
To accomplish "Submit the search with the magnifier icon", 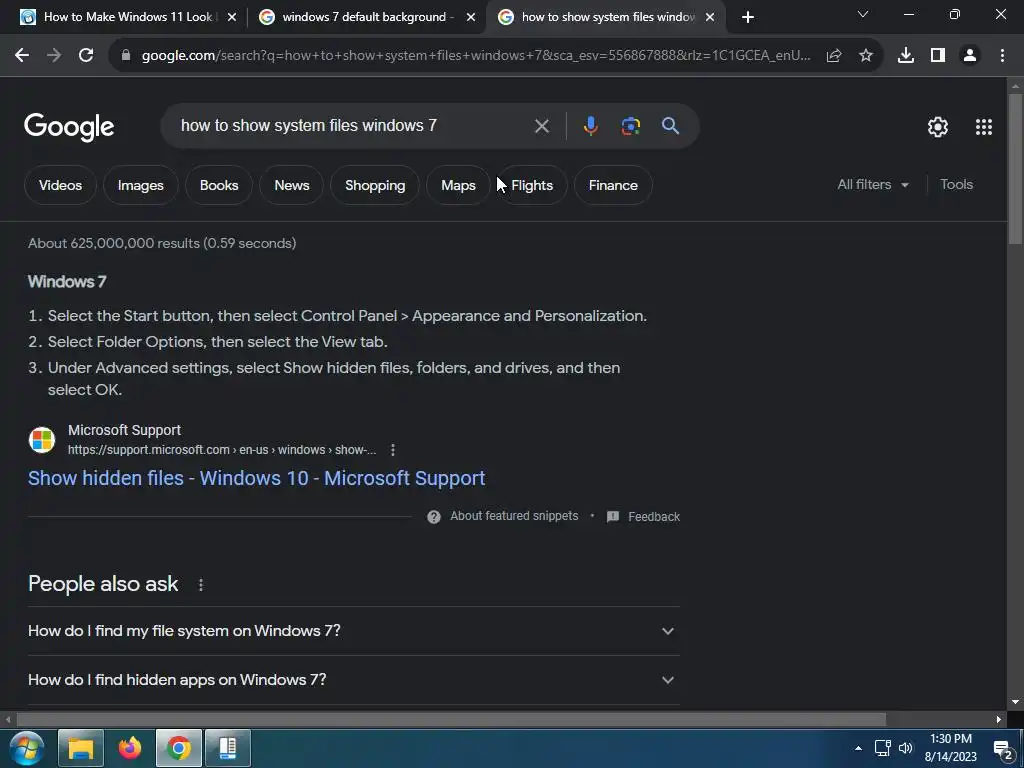I will pos(671,125).
